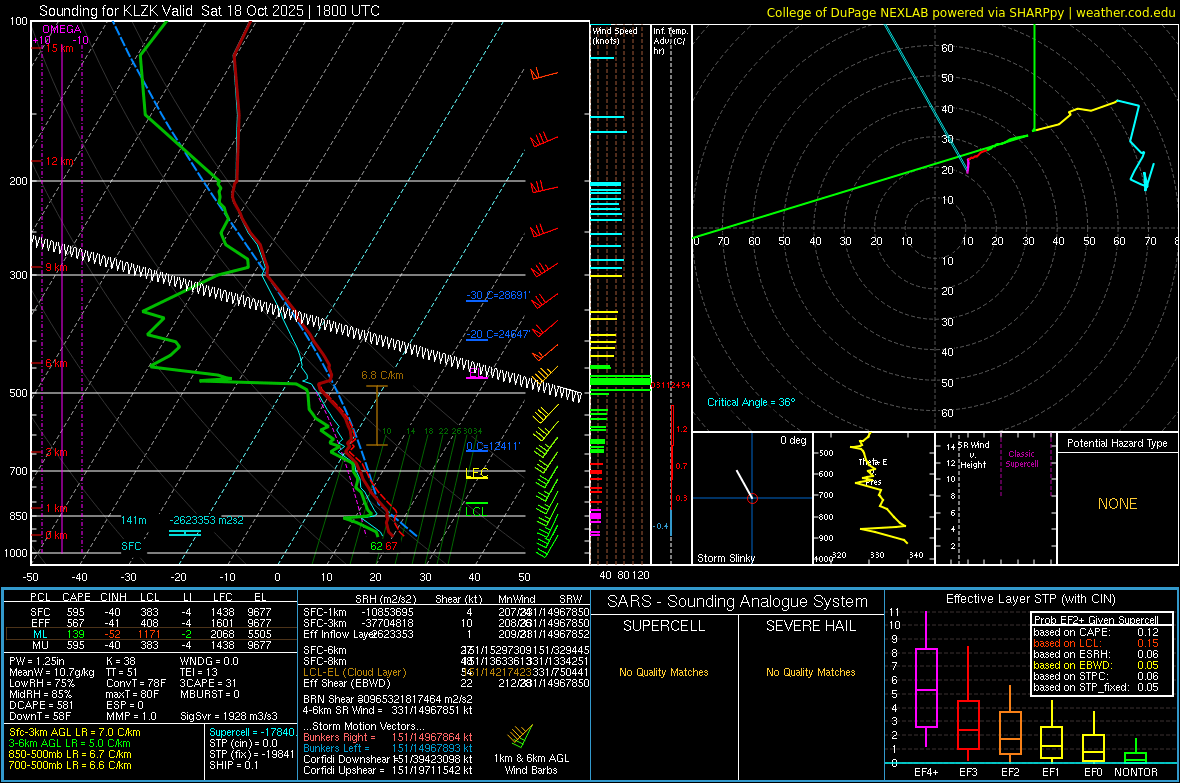Viewport: 1180px width, 783px height.
Task: Click the 'MBURST = 0' value
Action: pos(209,693)
